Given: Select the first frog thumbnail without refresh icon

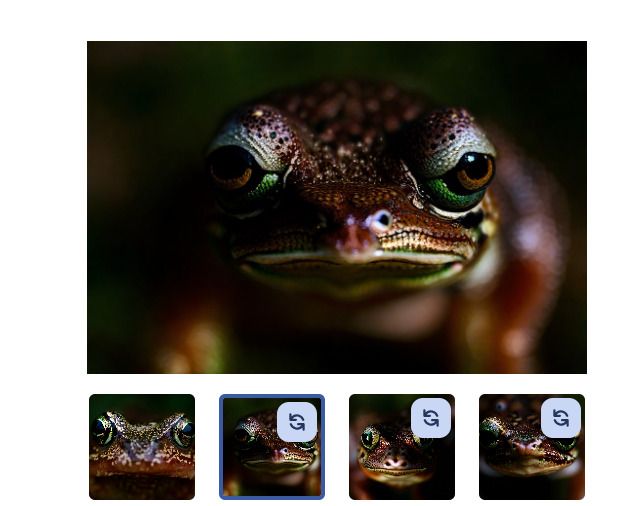Looking at the screenshot, I should (x=142, y=447).
